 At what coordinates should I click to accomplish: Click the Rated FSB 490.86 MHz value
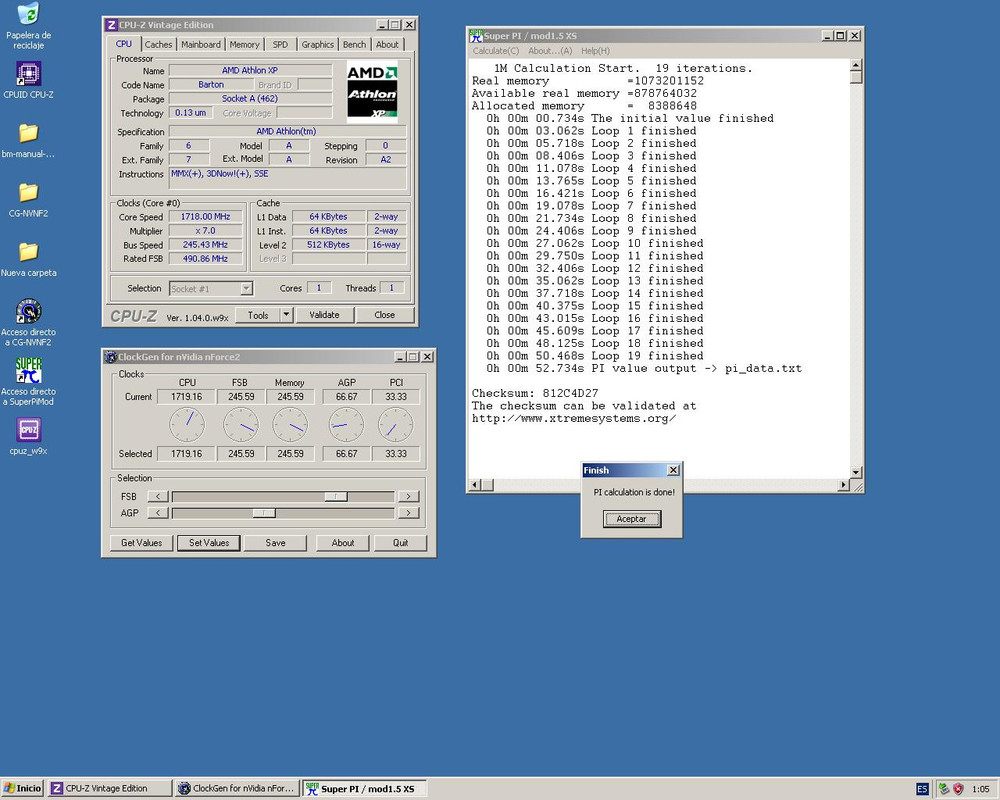point(205,259)
